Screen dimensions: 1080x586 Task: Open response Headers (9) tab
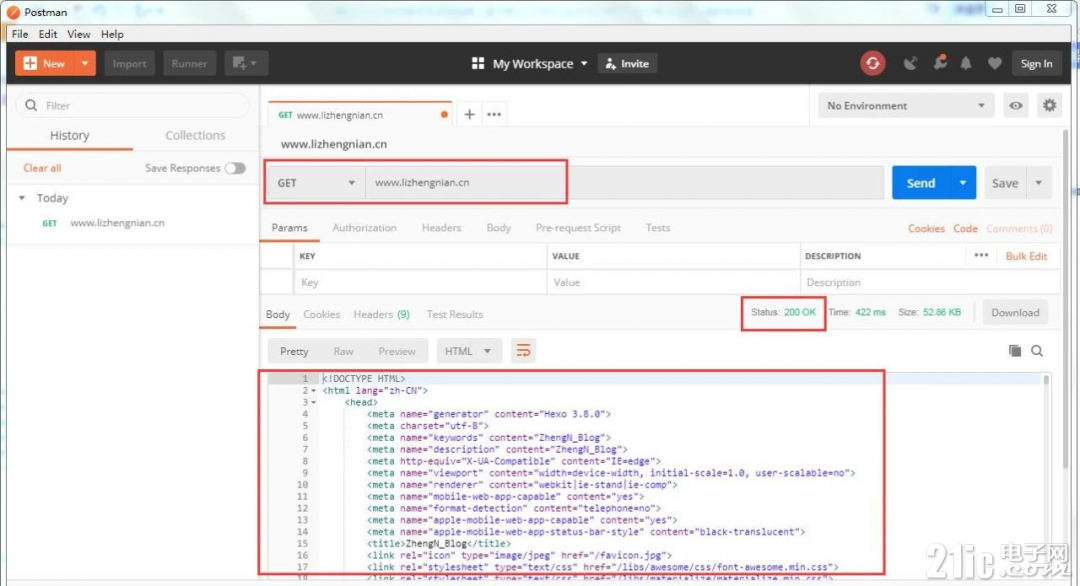(x=382, y=314)
